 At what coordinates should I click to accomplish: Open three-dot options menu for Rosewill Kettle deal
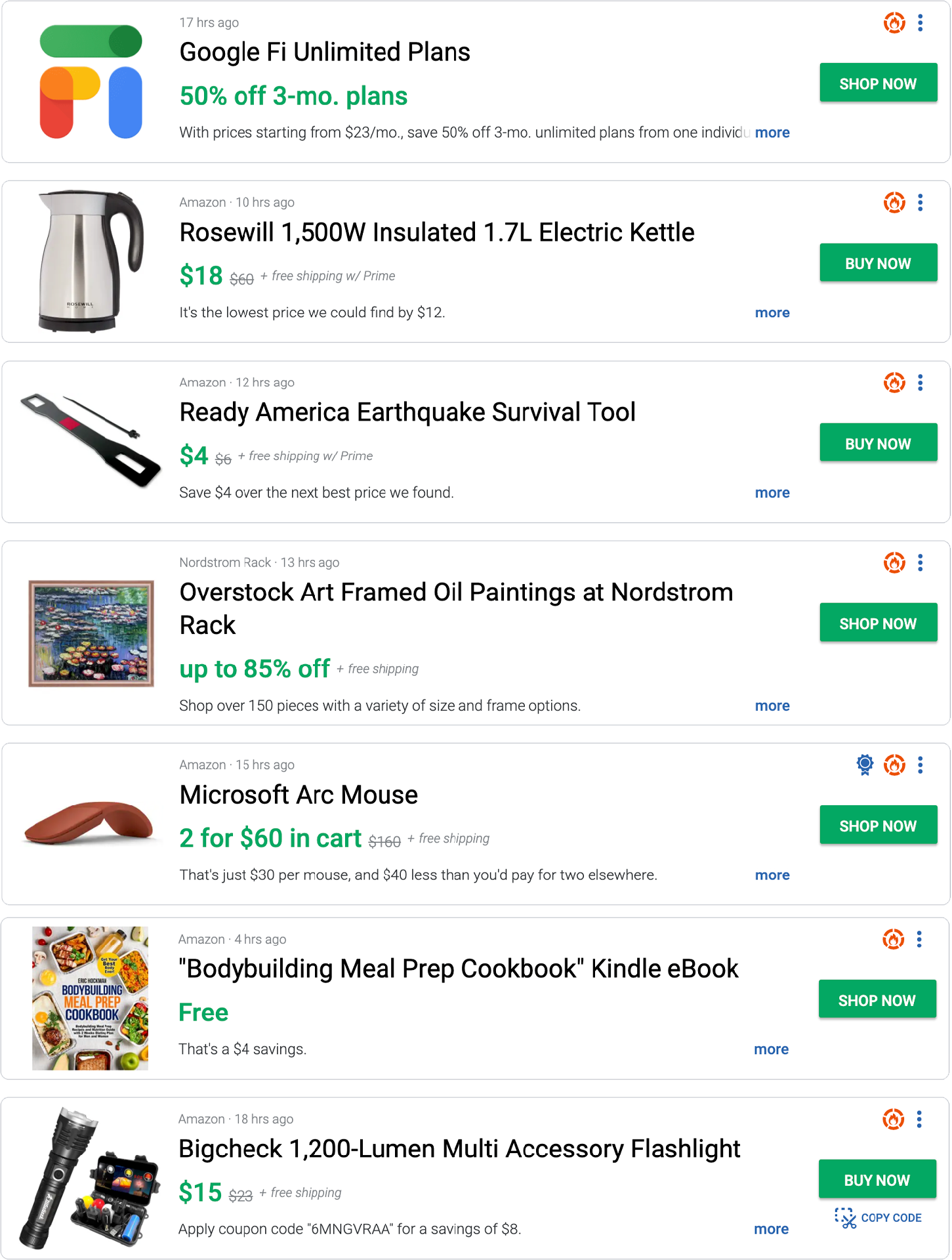point(921,203)
